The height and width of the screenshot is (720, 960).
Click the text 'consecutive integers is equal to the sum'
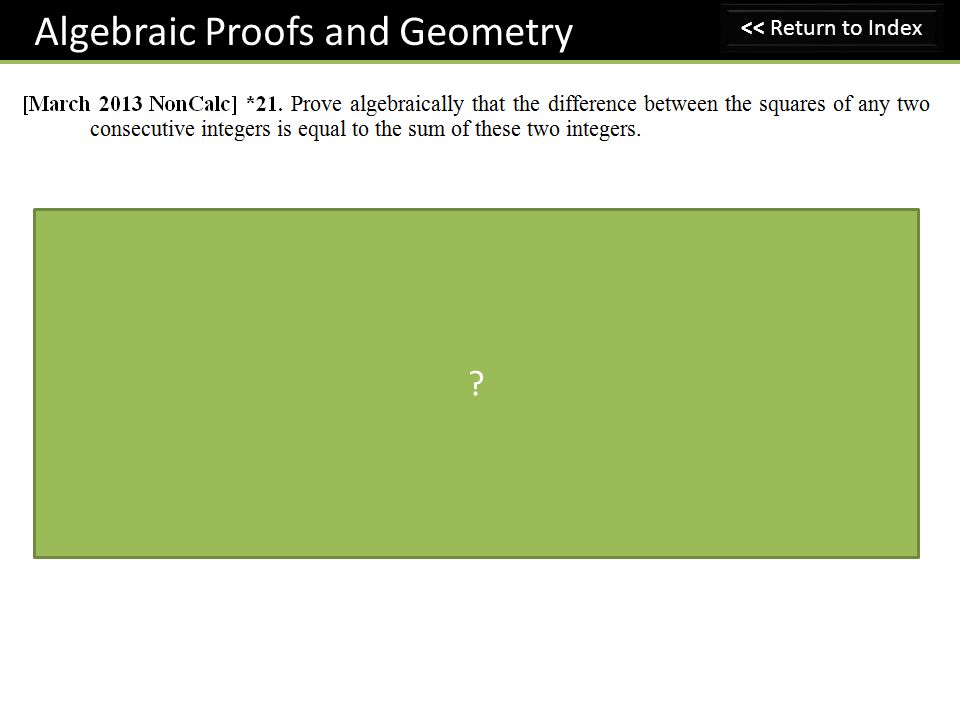(269, 129)
